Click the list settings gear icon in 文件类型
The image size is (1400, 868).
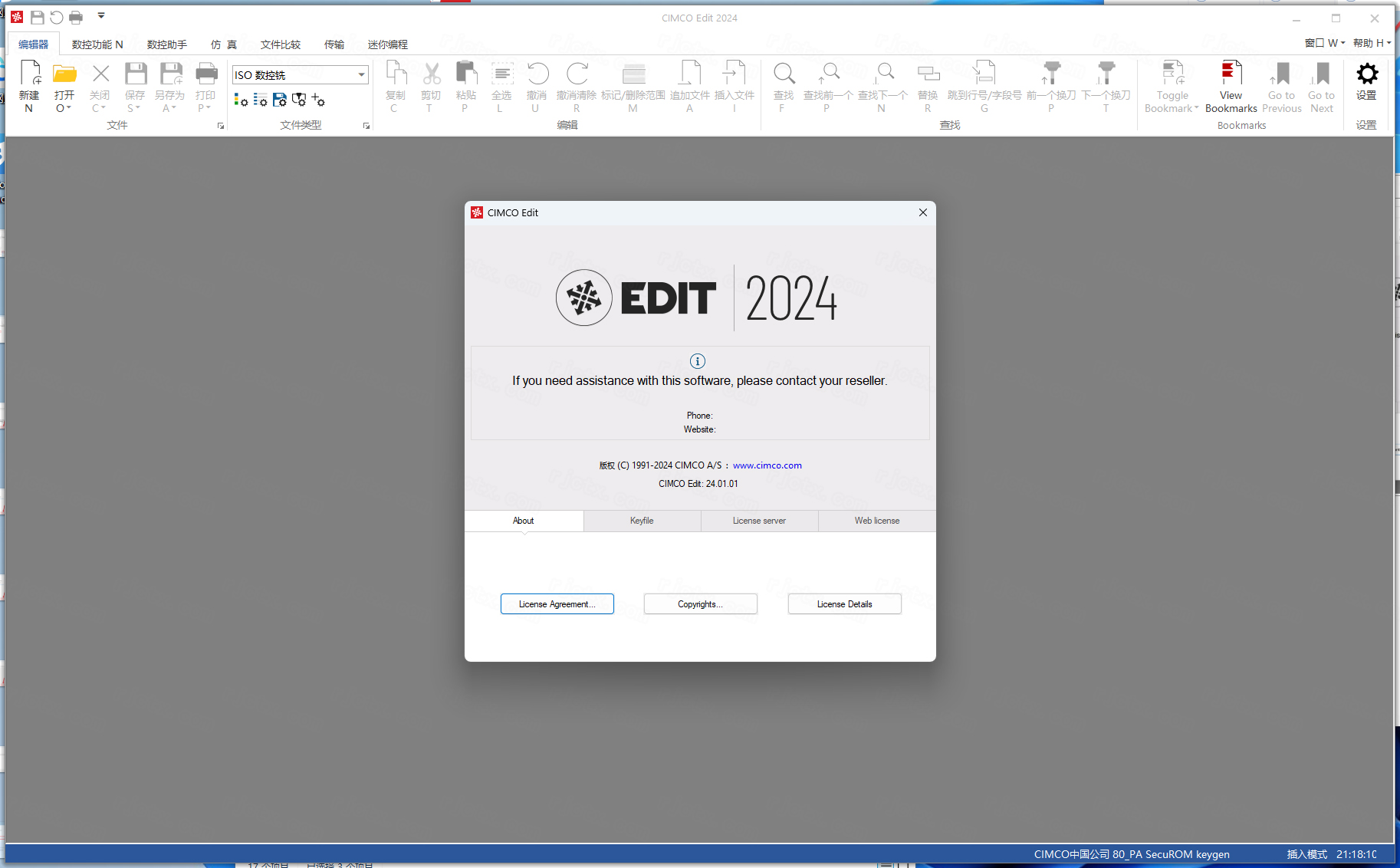[x=260, y=100]
